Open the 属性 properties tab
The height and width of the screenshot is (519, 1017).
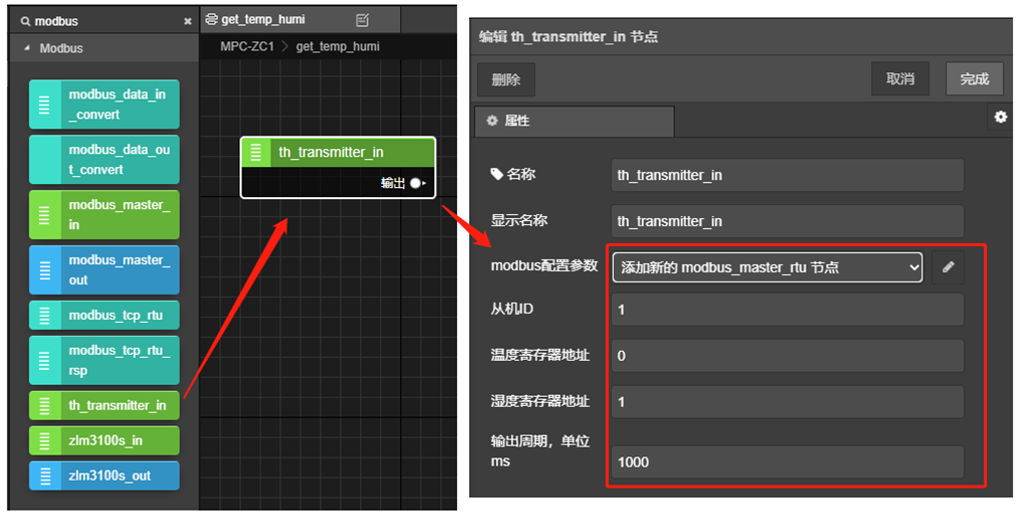point(575,121)
